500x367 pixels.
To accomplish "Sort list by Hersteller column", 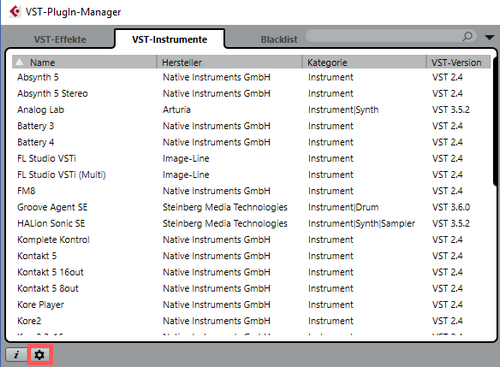I will pyautogui.click(x=229, y=62).
